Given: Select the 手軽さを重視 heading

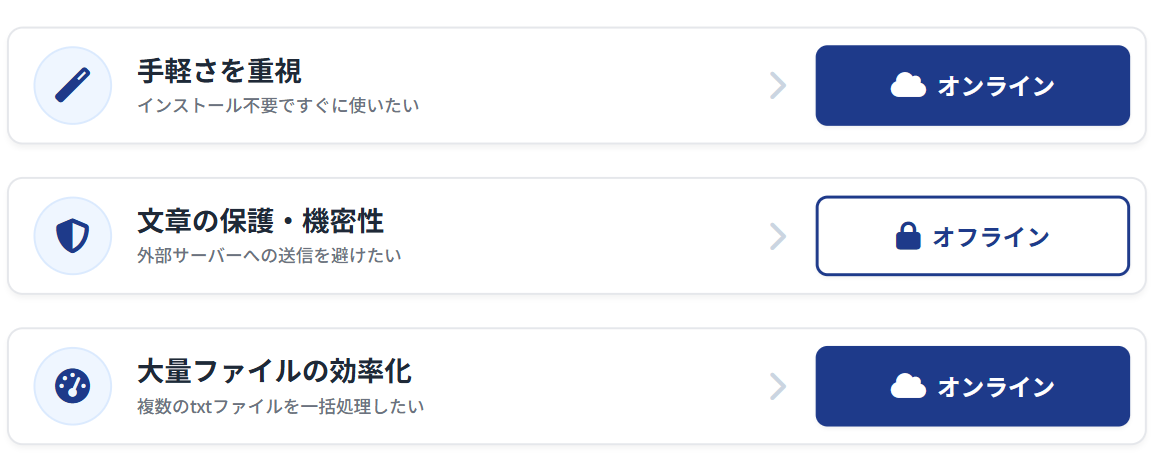Looking at the screenshot, I should click(219, 71).
